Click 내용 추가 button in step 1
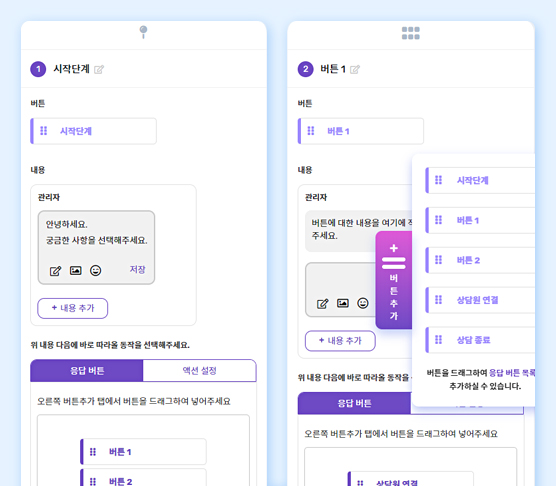This screenshot has width=556, height=486. tap(73, 308)
